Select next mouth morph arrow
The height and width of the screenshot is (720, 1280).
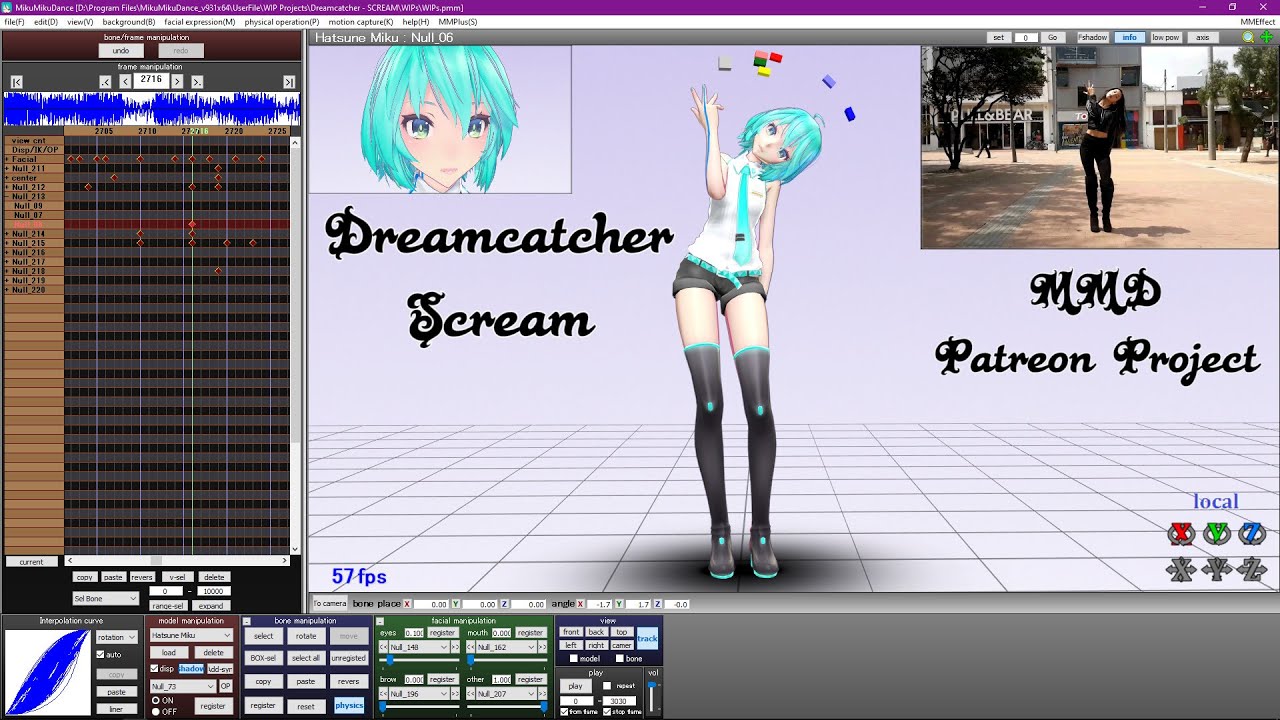[543, 647]
